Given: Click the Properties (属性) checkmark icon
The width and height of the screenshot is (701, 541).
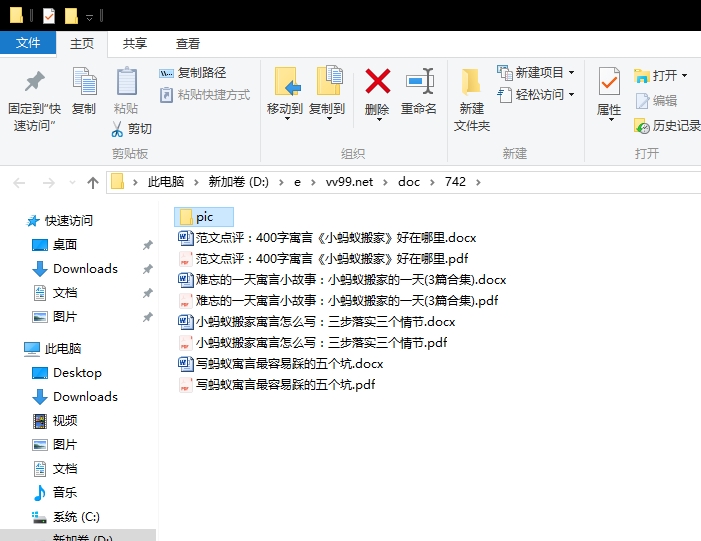Looking at the screenshot, I should 609,81.
